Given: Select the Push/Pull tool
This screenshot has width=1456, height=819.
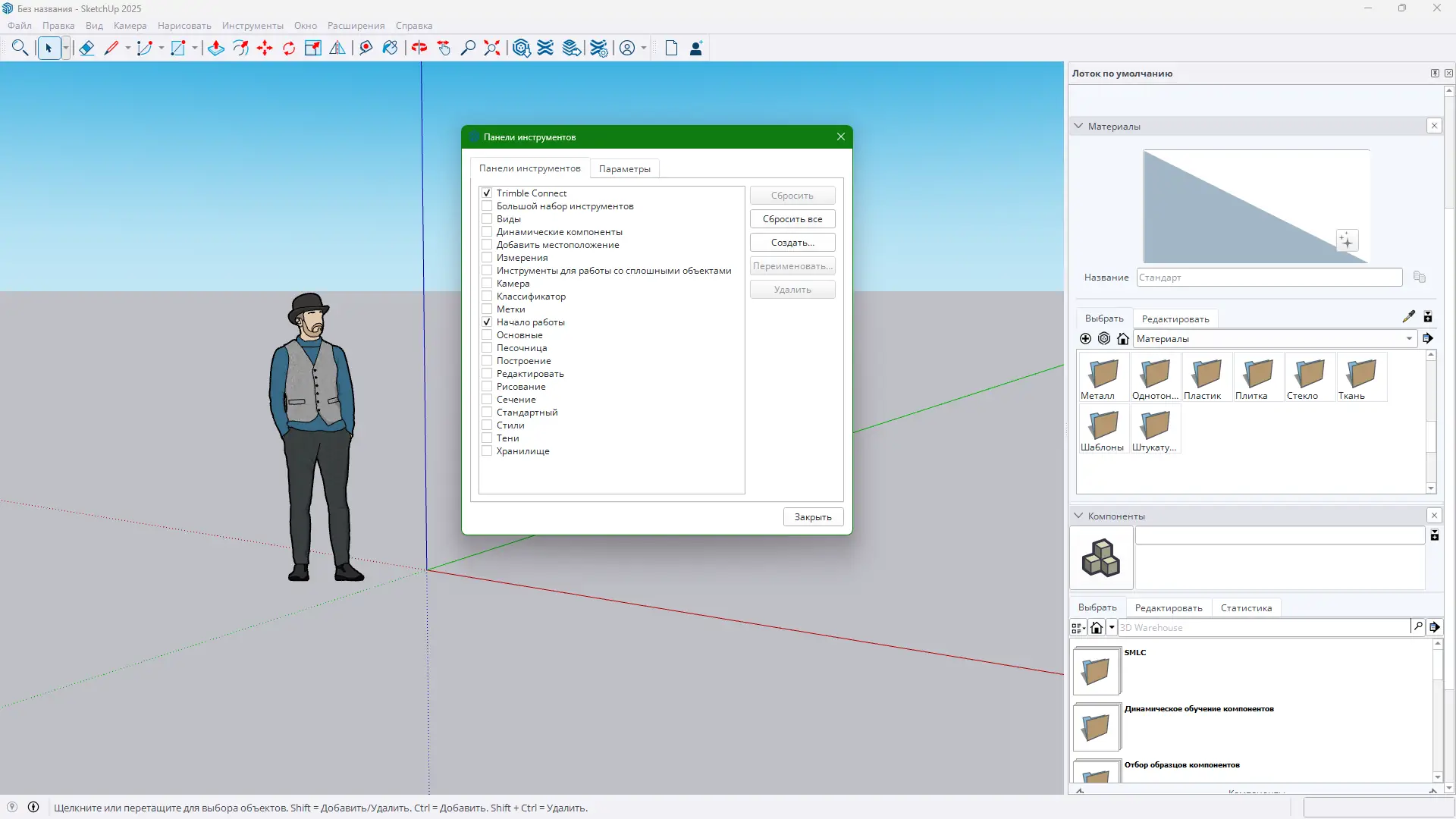Looking at the screenshot, I should coord(215,49).
